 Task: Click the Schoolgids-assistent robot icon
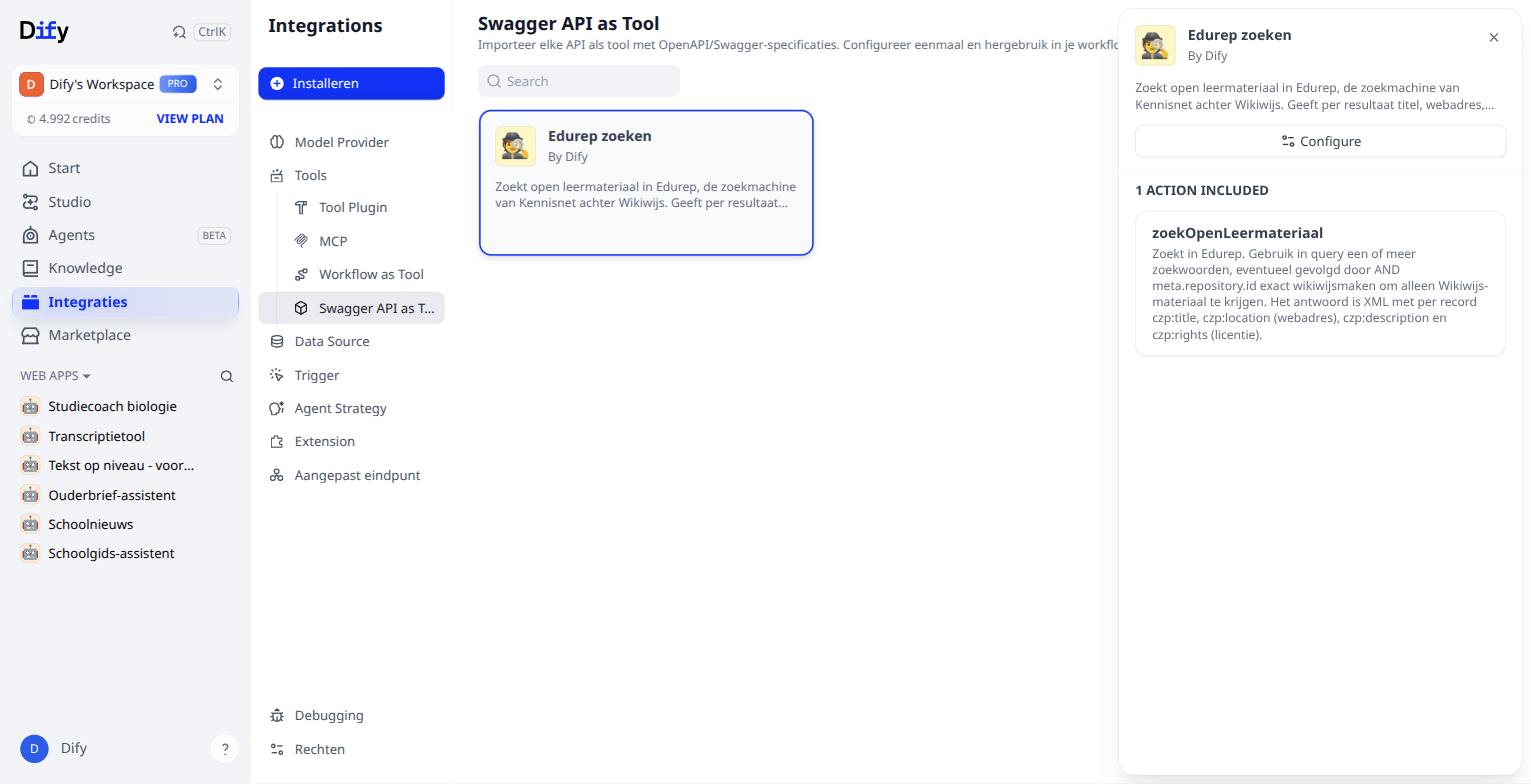(x=30, y=553)
